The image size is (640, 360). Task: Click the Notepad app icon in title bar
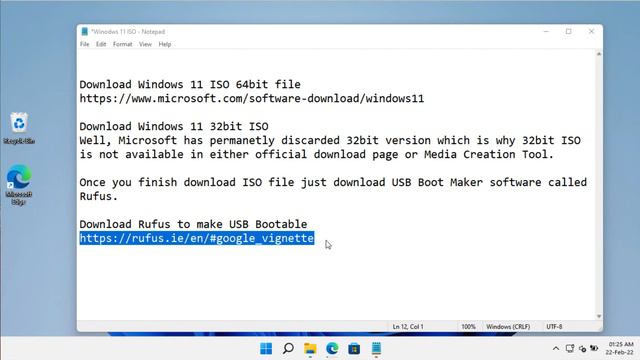coord(84,31)
